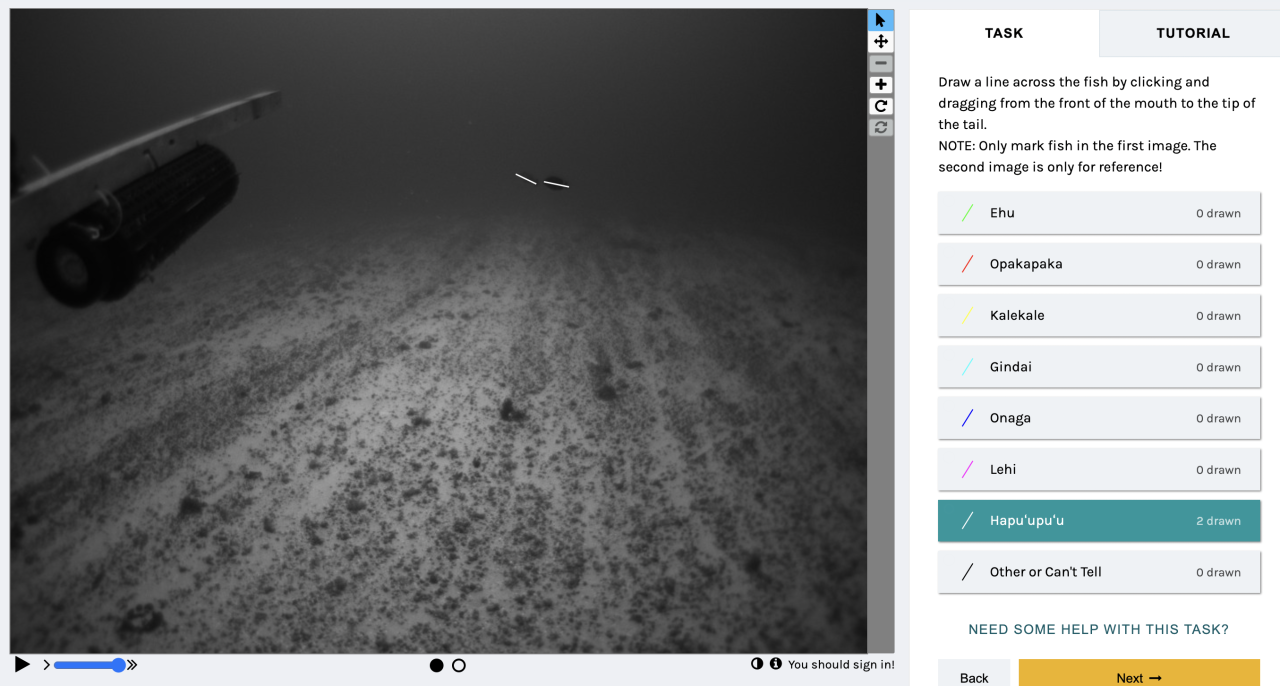Image resolution: width=1280 pixels, height=686 pixels.
Task: Select the Opakapaka species option
Action: pyautogui.click(x=1099, y=264)
